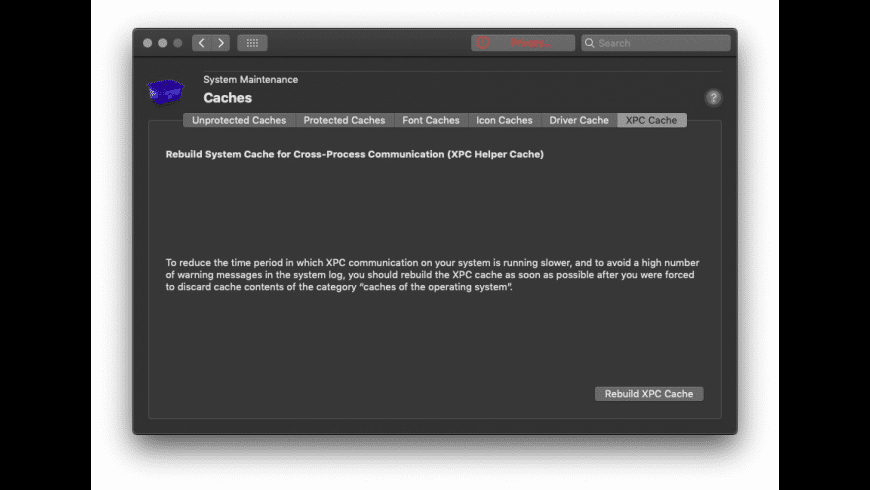This screenshot has height=490, width=870.
Task: Open the Icon Caches tab
Action: pyautogui.click(x=504, y=120)
